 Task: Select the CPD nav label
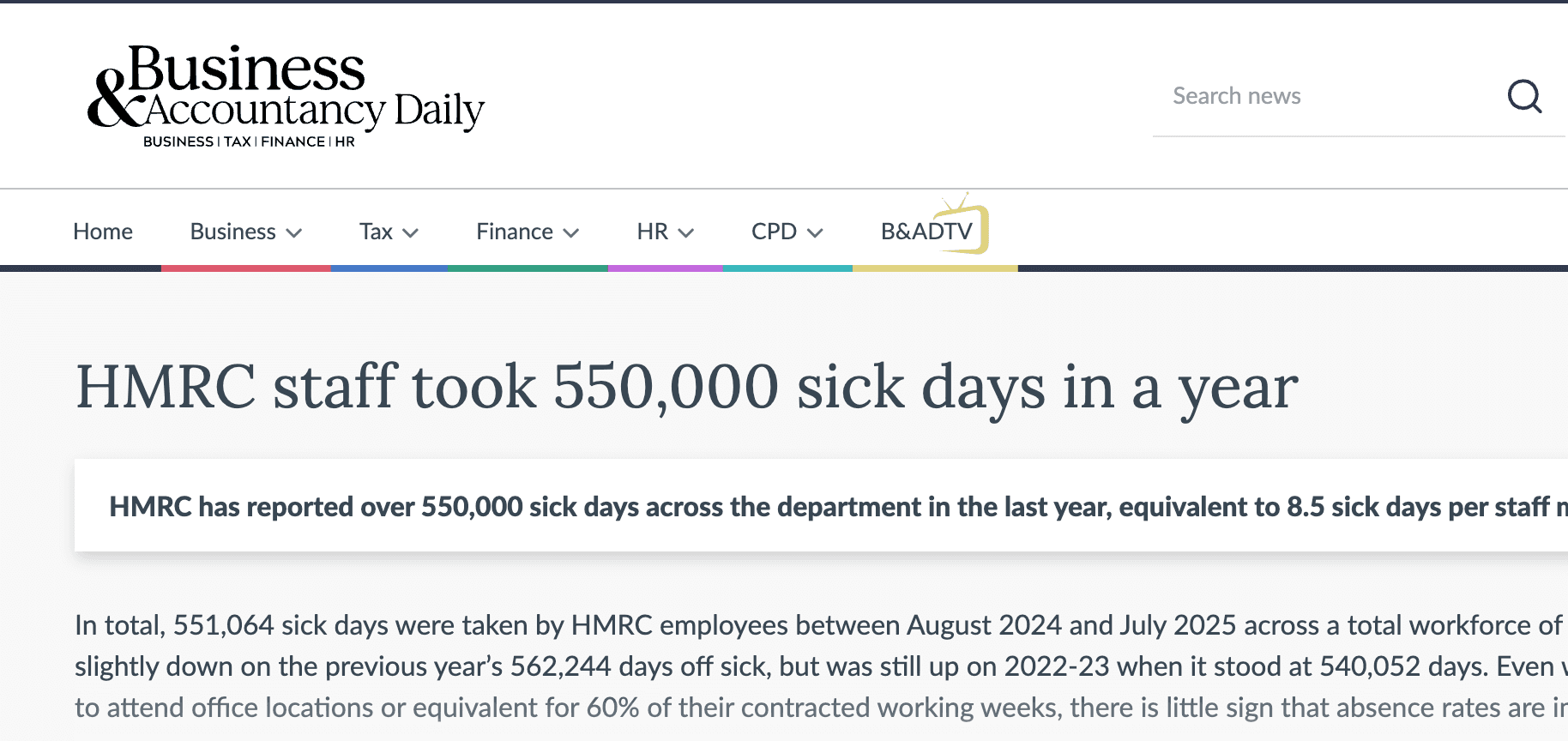point(774,232)
